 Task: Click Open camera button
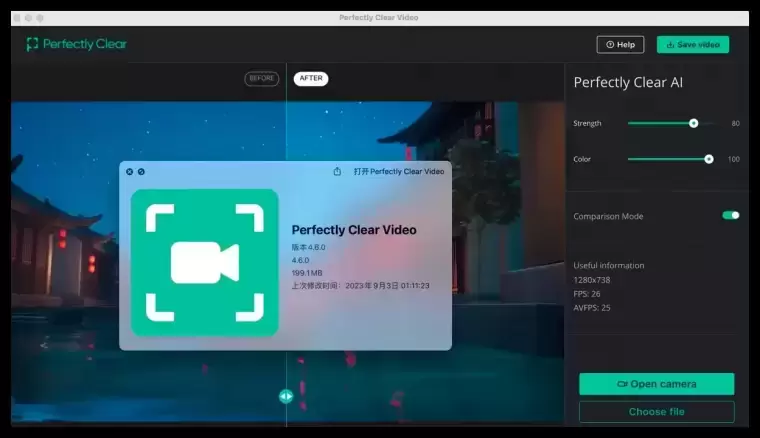pos(656,384)
